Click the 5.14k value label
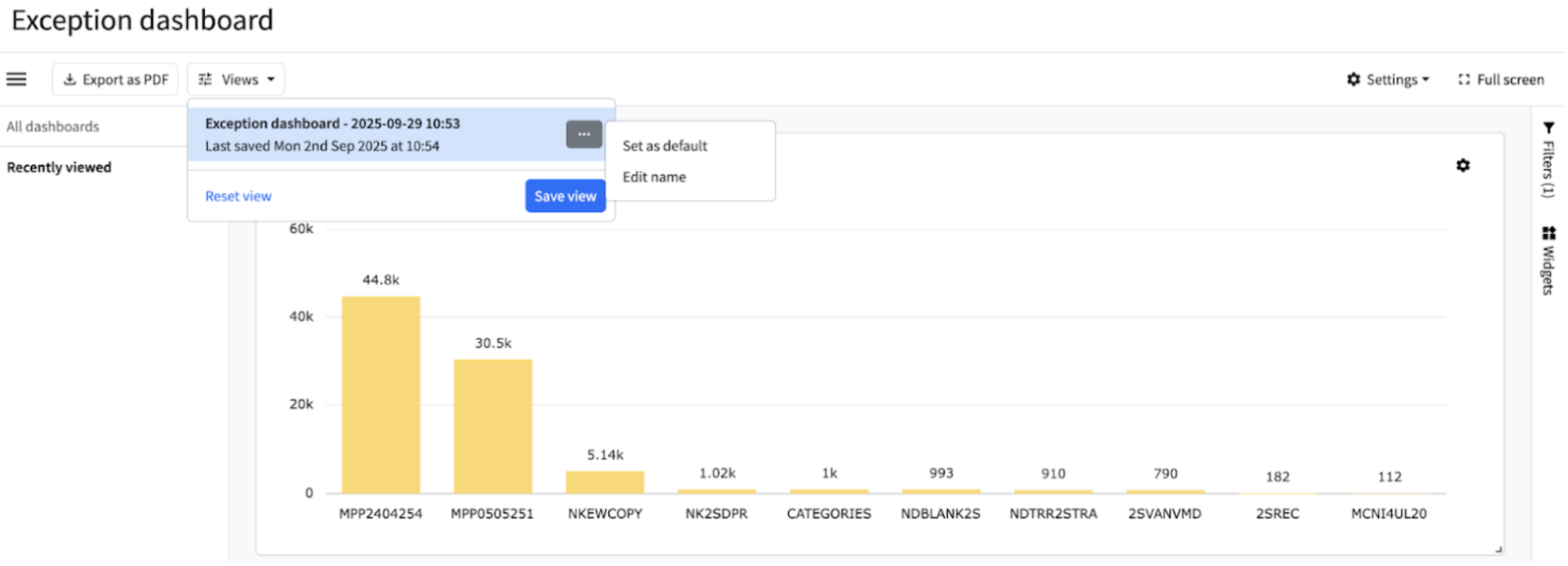The width and height of the screenshot is (1568, 566). click(x=605, y=454)
